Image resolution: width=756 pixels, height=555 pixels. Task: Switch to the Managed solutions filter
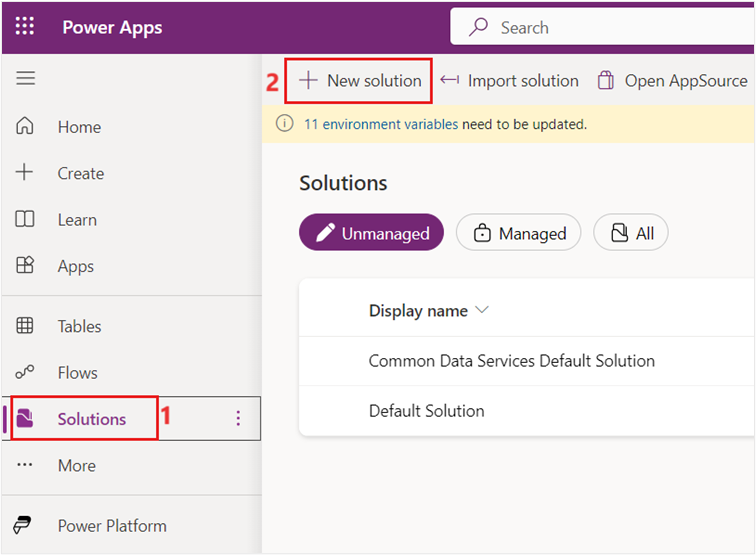(518, 233)
